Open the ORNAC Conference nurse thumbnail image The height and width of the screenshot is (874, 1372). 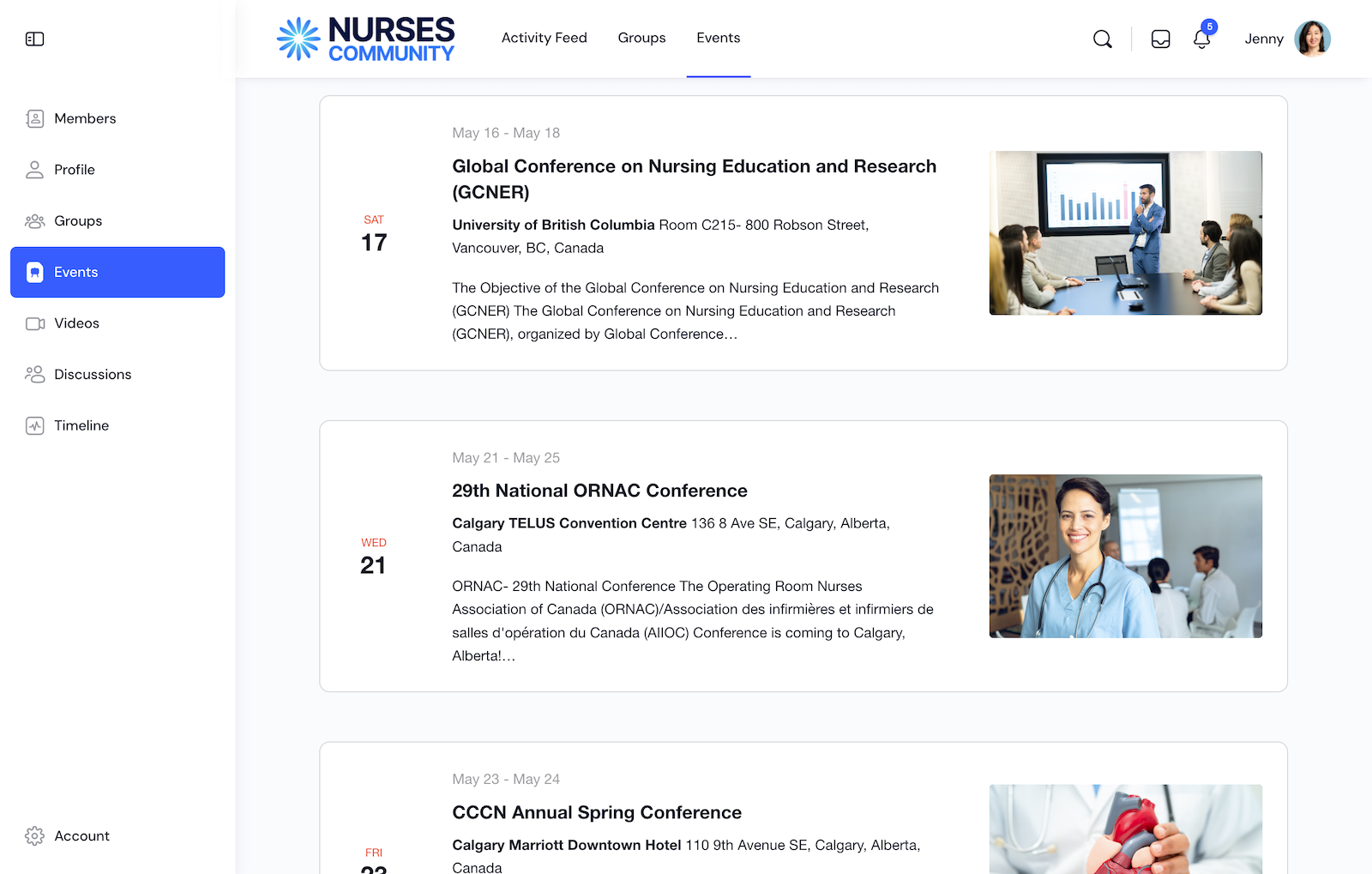click(x=1125, y=556)
